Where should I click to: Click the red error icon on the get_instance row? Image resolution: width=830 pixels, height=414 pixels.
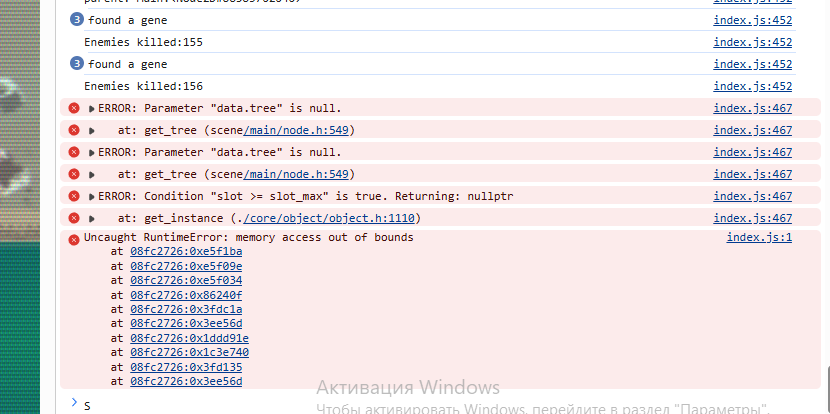click(74, 218)
